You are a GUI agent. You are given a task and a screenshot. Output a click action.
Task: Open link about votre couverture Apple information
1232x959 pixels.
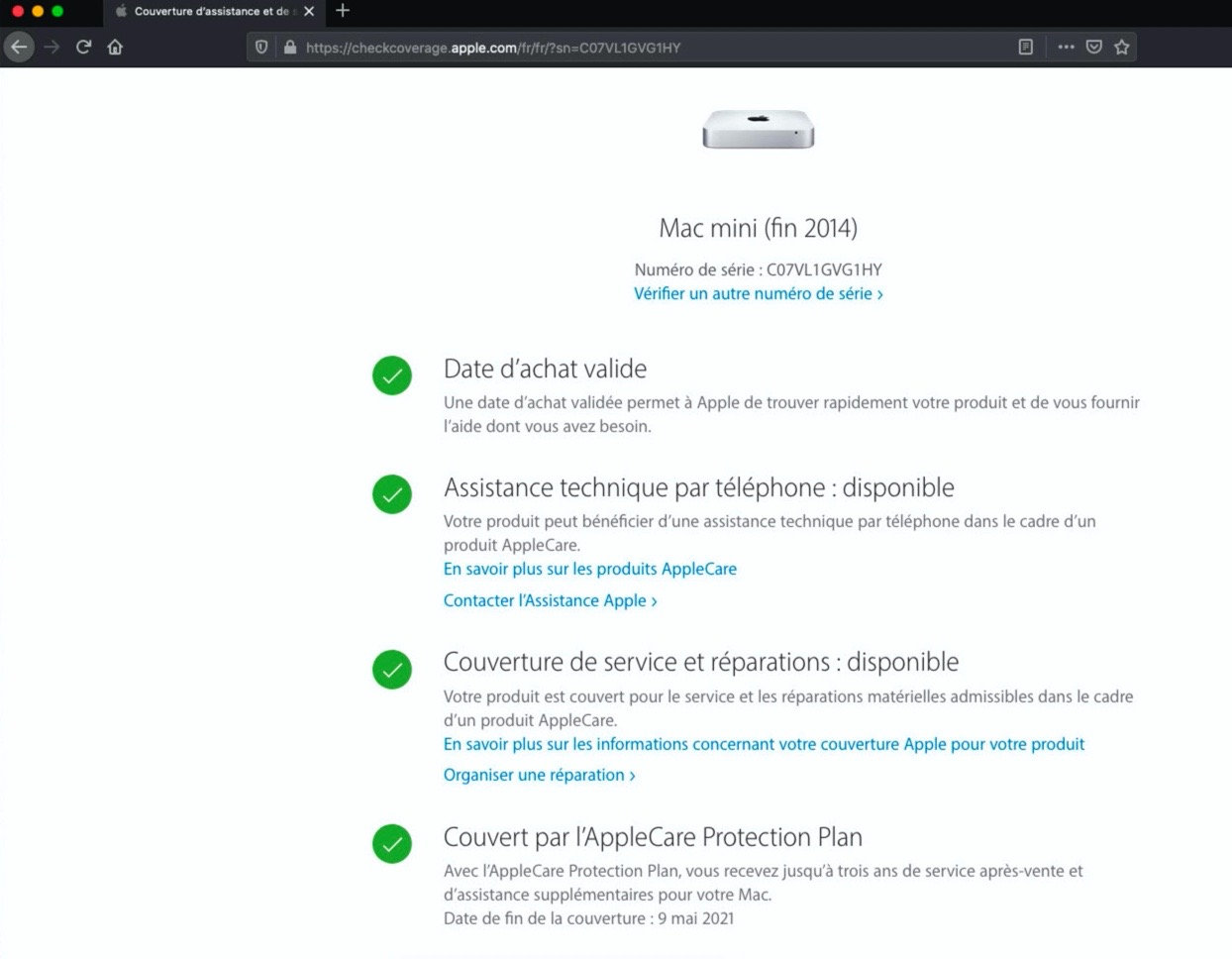(x=765, y=744)
